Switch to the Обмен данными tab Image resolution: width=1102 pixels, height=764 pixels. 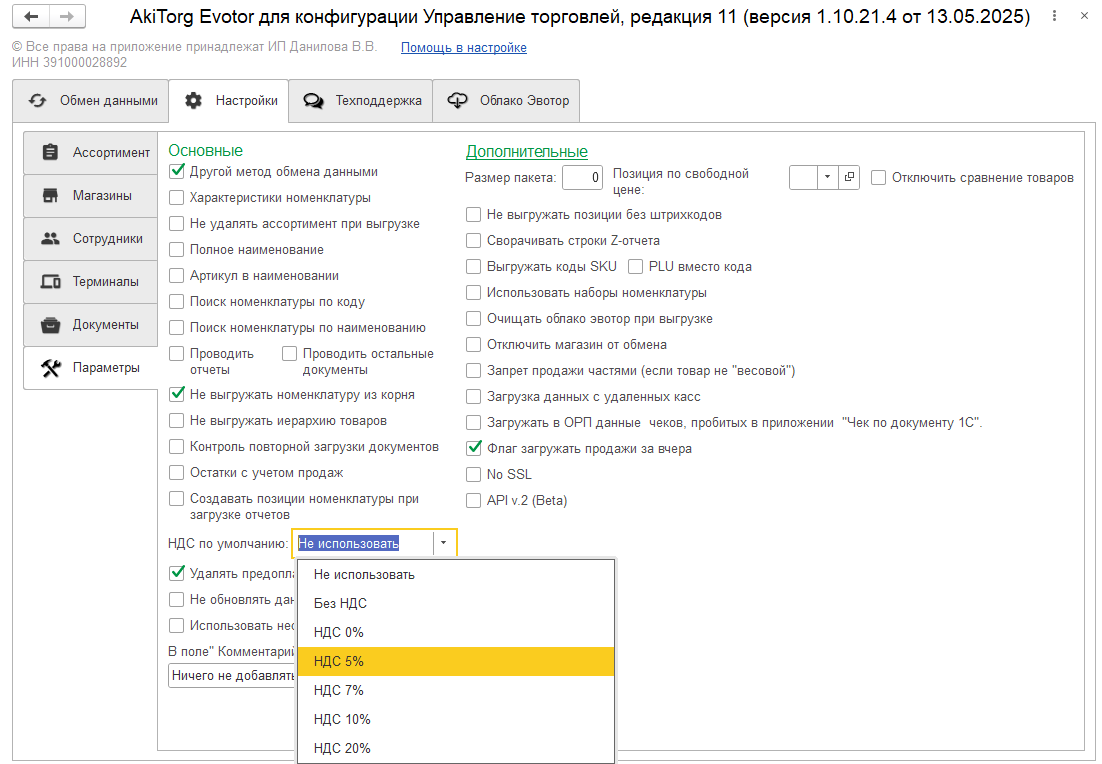[x=90, y=101]
